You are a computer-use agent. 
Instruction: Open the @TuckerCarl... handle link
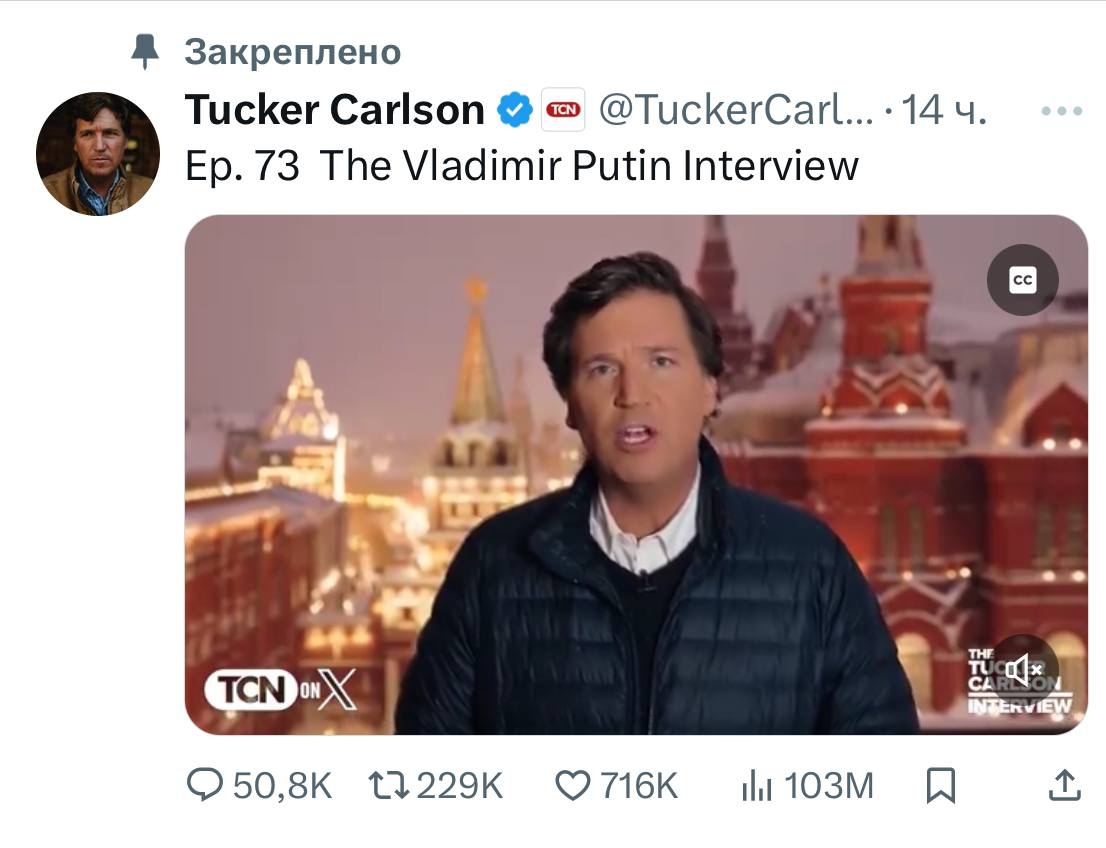736,110
